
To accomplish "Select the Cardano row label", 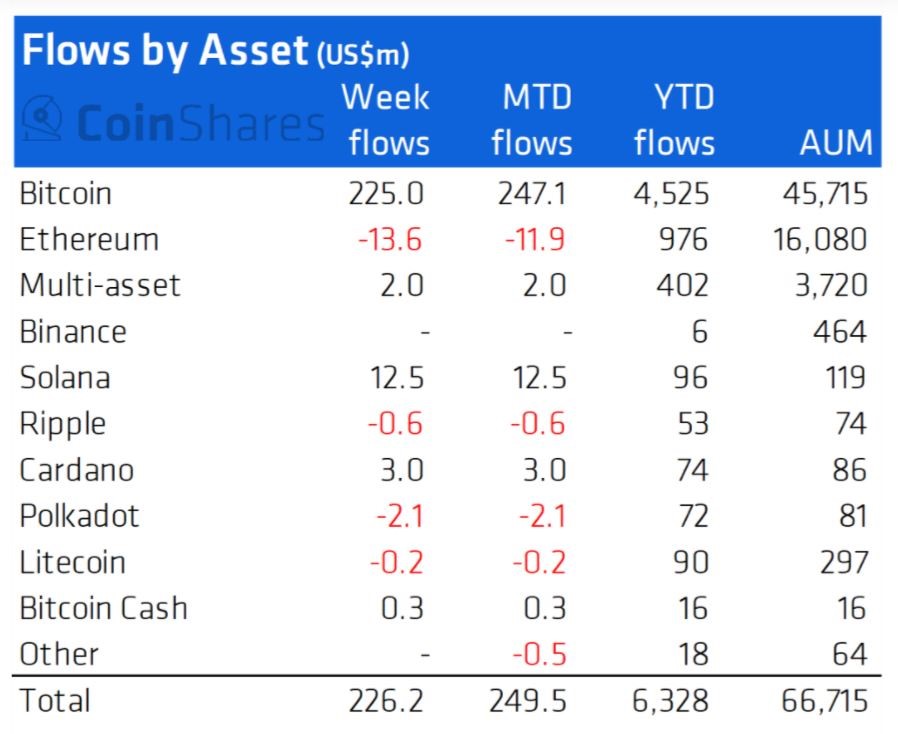I will (77, 470).
